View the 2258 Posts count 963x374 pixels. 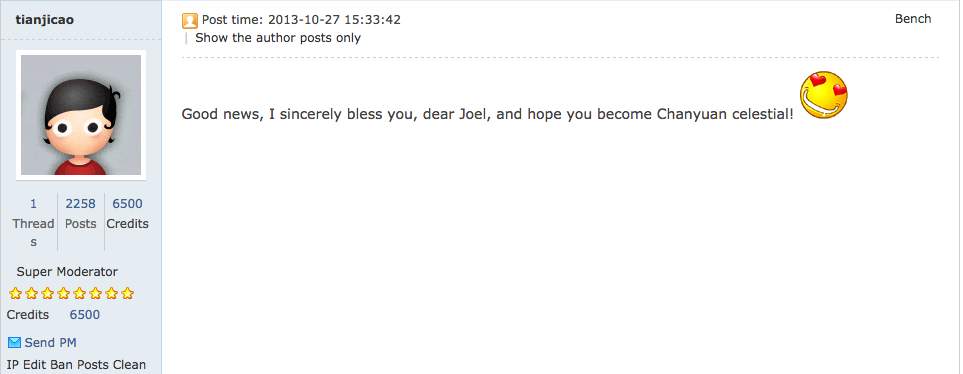[80, 213]
